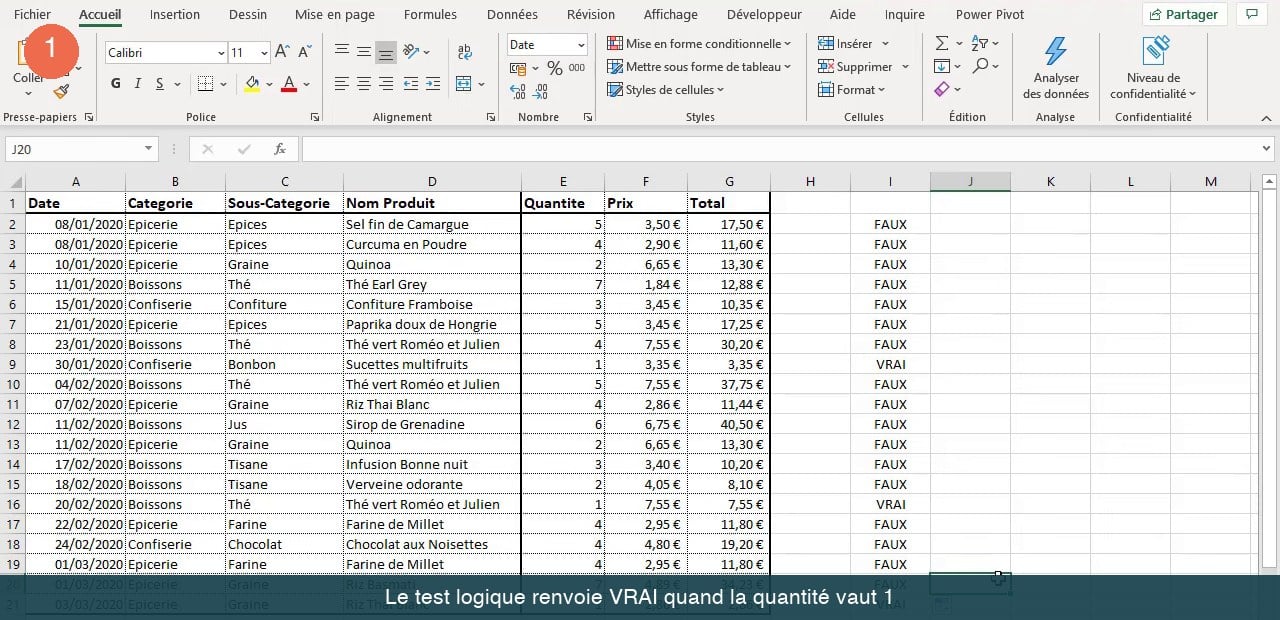1280x620 pixels.
Task: Open Format cells menu
Action: (x=852, y=90)
